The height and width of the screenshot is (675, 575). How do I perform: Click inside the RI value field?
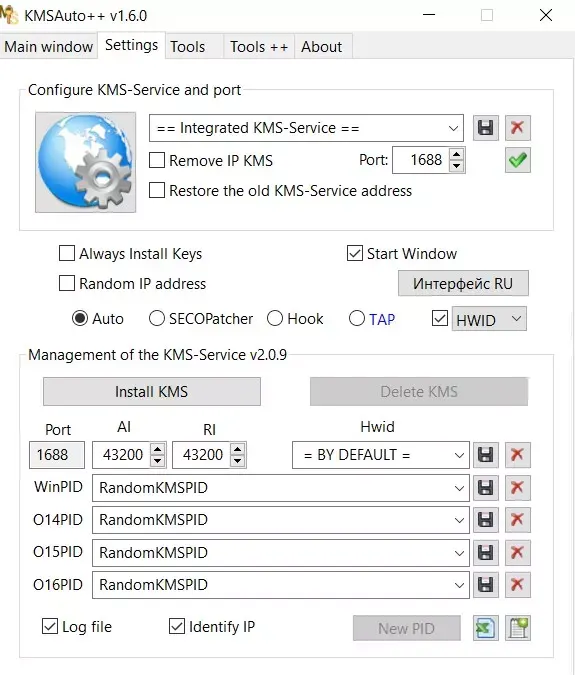tap(201, 455)
